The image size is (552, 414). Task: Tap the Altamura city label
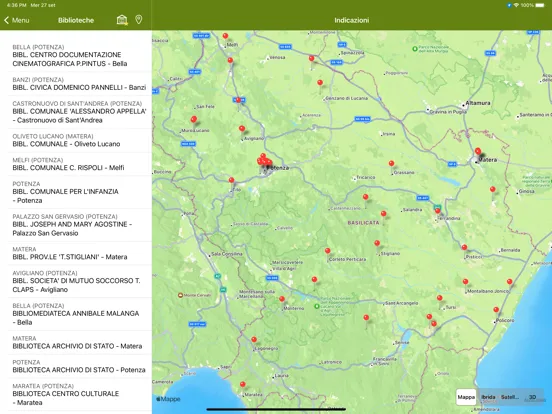click(478, 103)
